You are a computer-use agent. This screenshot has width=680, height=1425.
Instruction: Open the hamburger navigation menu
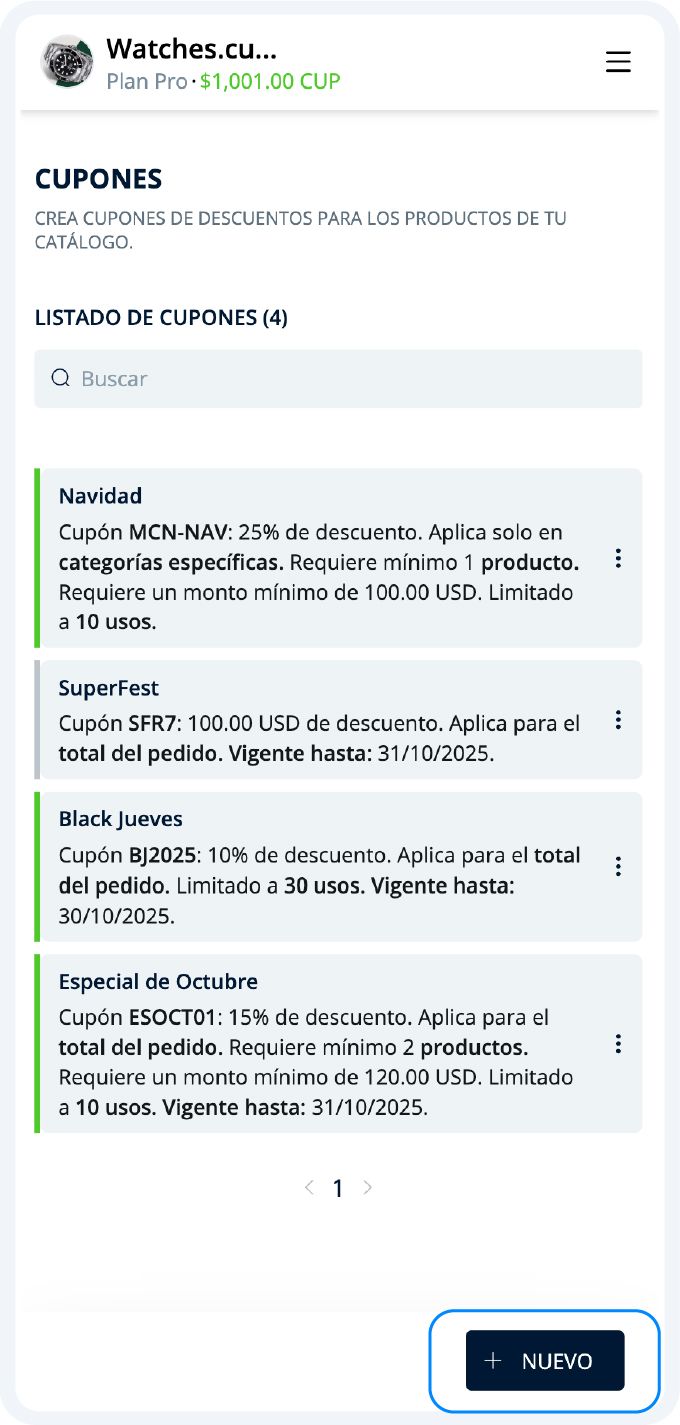pyautogui.click(x=618, y=61)
